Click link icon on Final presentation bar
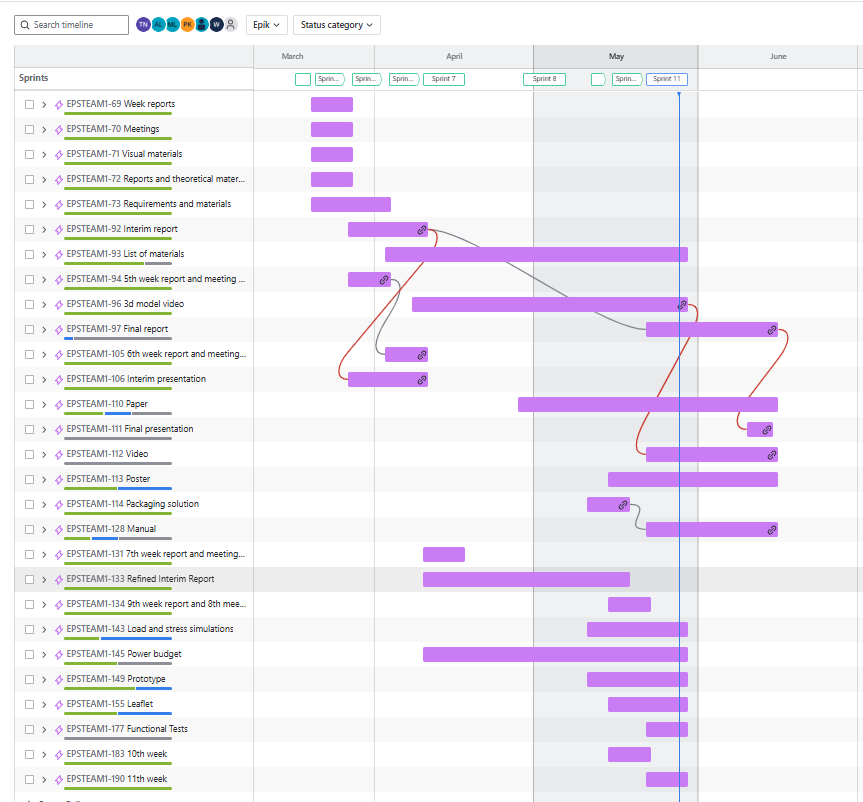Viewport: 863px width, 802px height. (x=767, y=430)
